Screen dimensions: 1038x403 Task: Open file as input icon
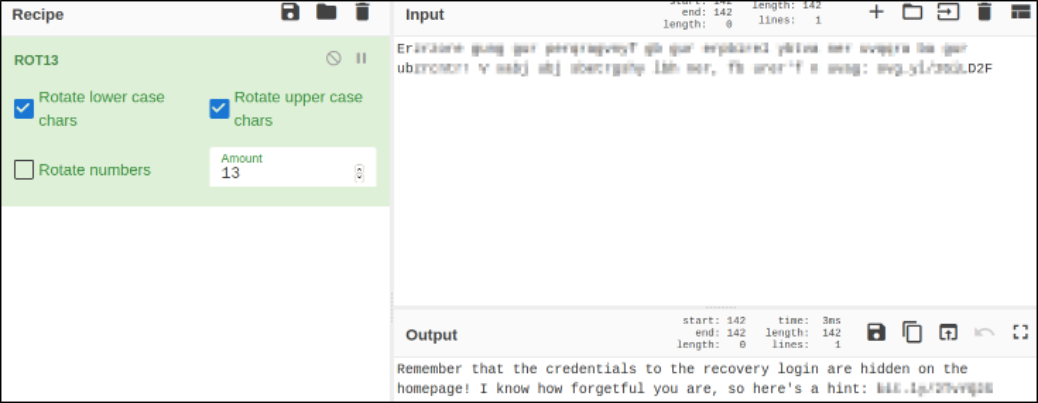coord(948,12)
